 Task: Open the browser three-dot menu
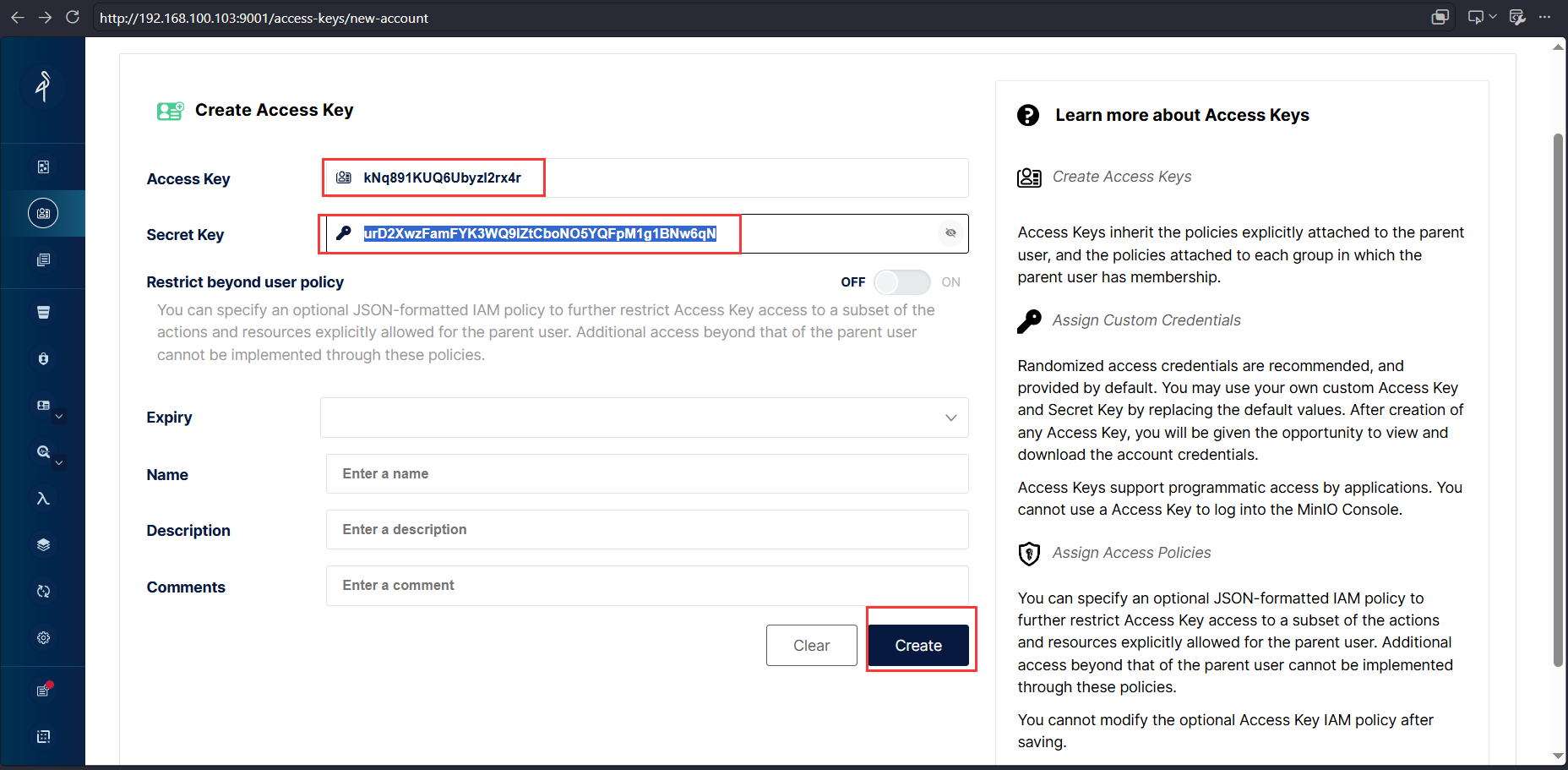1545,17
